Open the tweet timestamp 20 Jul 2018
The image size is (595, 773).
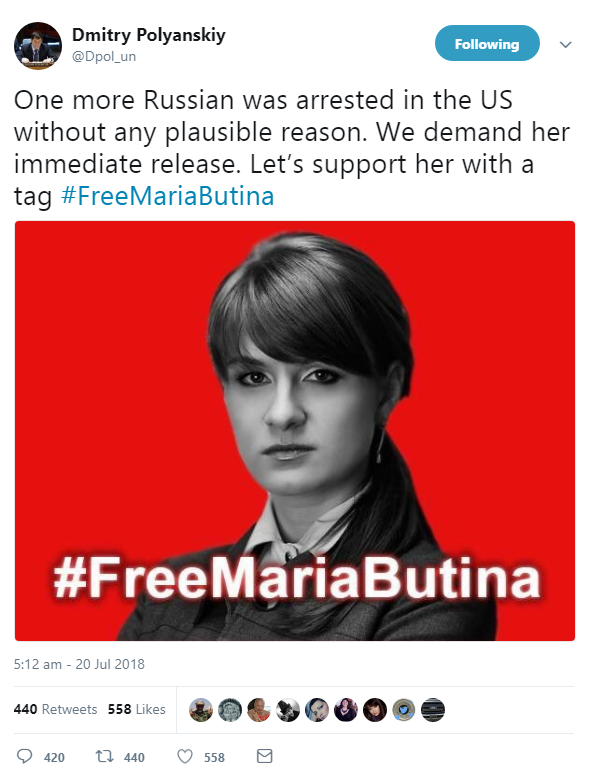click(x=79, y=664)
